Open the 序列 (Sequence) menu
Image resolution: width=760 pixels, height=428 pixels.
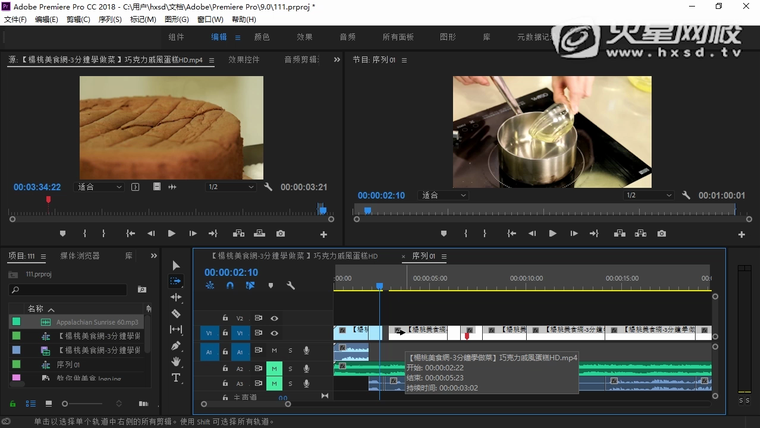tap(108, 19)
